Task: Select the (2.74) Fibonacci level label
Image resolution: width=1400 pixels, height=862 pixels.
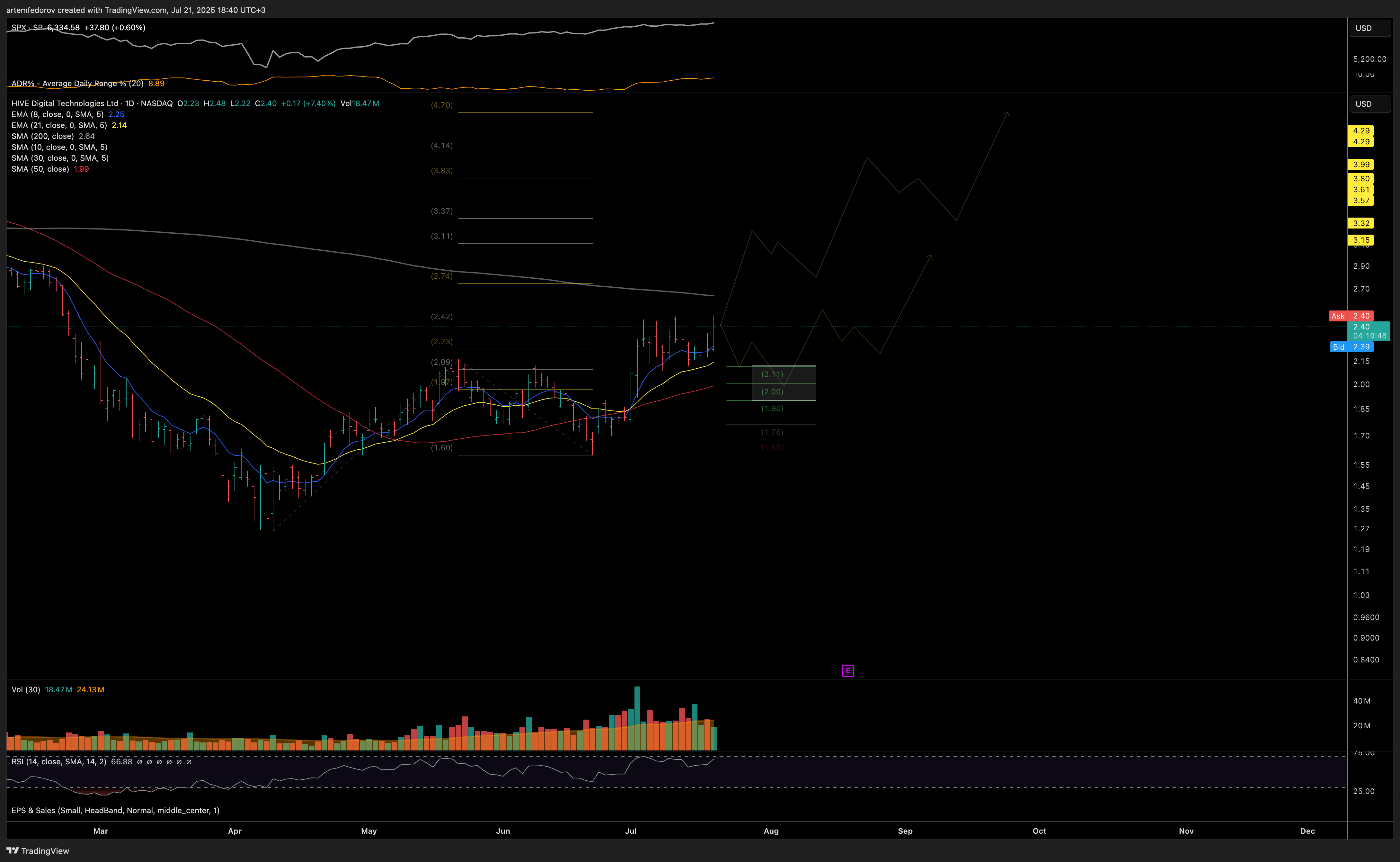Action: pyautogui.click(x=442, y=276)
